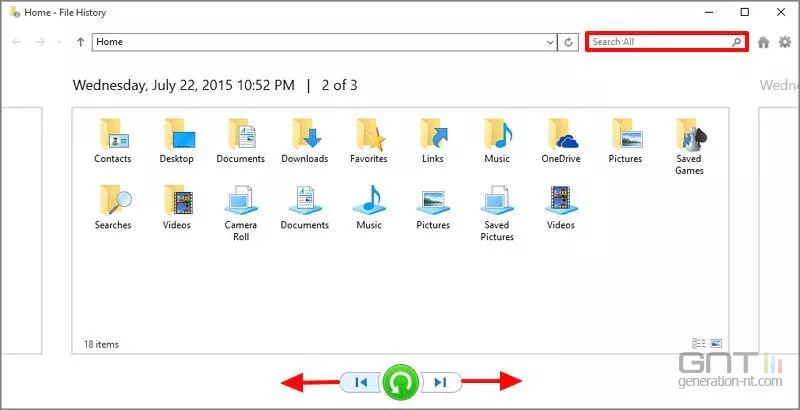Select the Documents folder with yellow icon
The image size is (800, 410).
tap(241, 141)
